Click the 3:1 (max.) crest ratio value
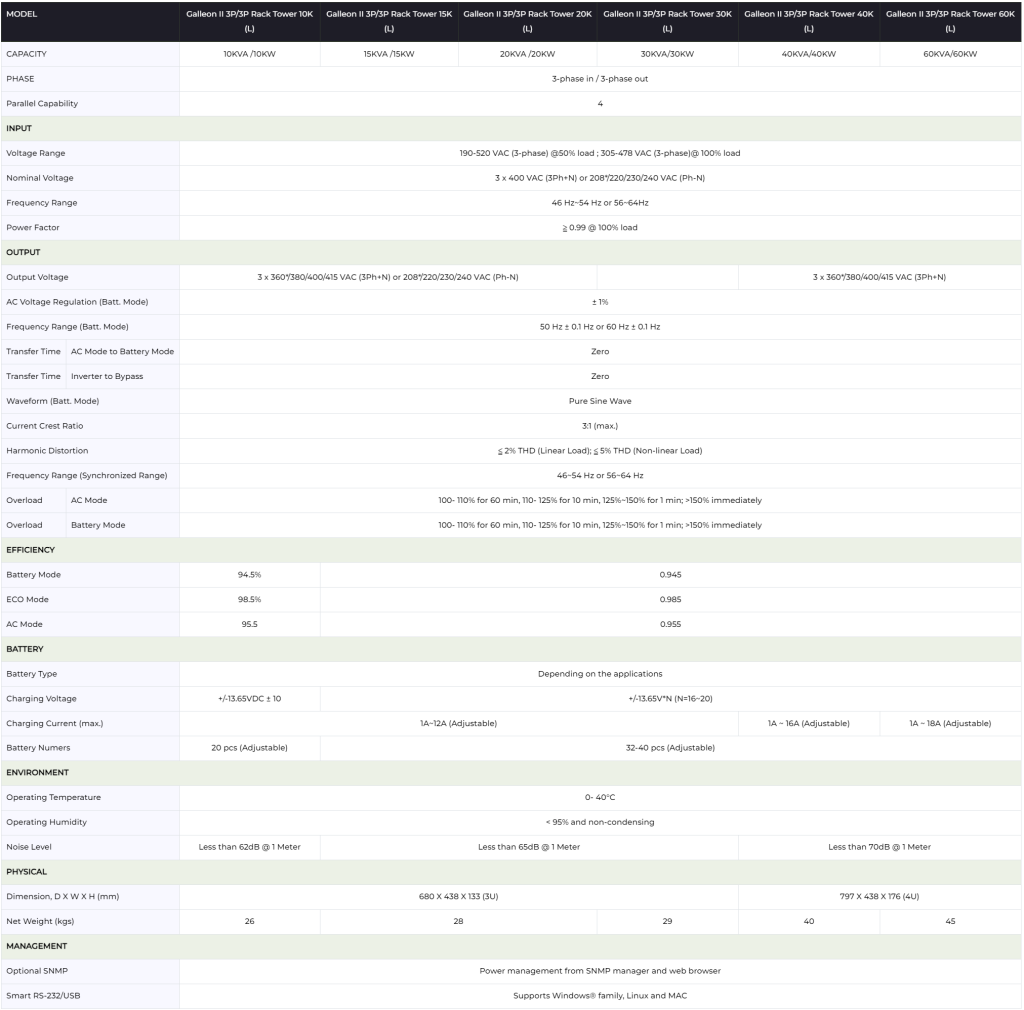This screenshot has height=1010, width=1024. pyautogui.click(x=600, y=426)
